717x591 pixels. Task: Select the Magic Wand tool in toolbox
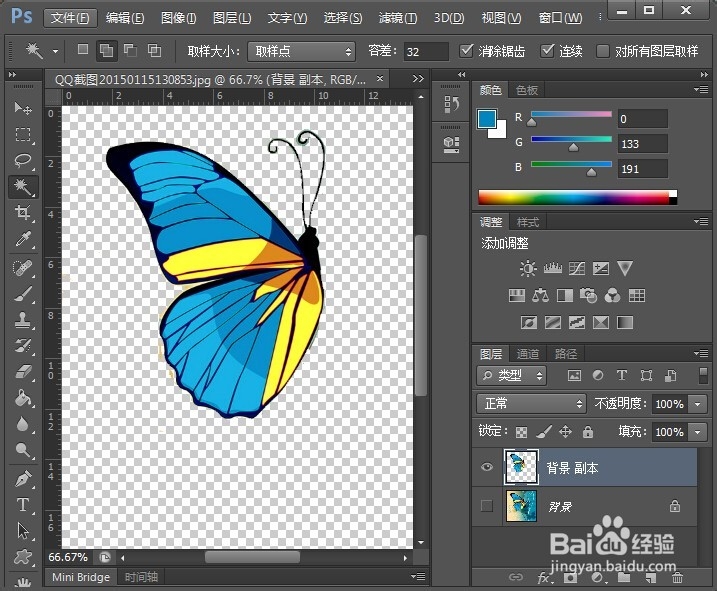click(x=22, y=187)
